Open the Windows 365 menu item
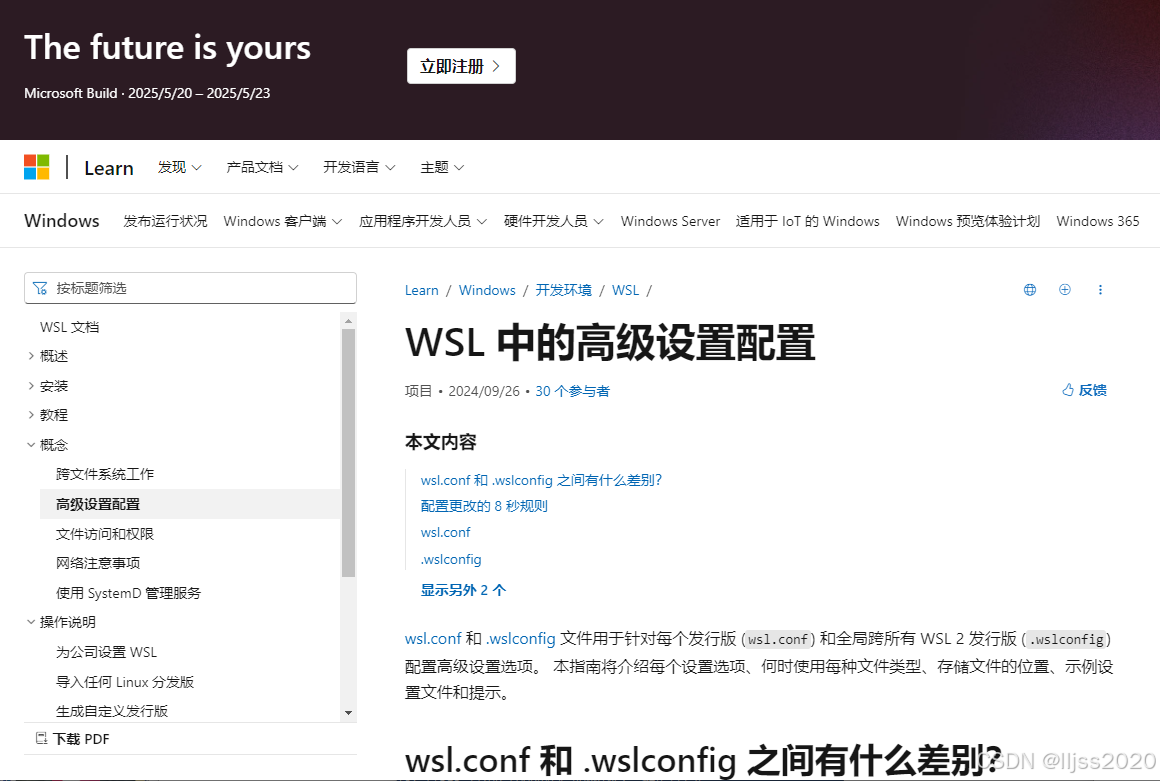 click(1098, 221)
